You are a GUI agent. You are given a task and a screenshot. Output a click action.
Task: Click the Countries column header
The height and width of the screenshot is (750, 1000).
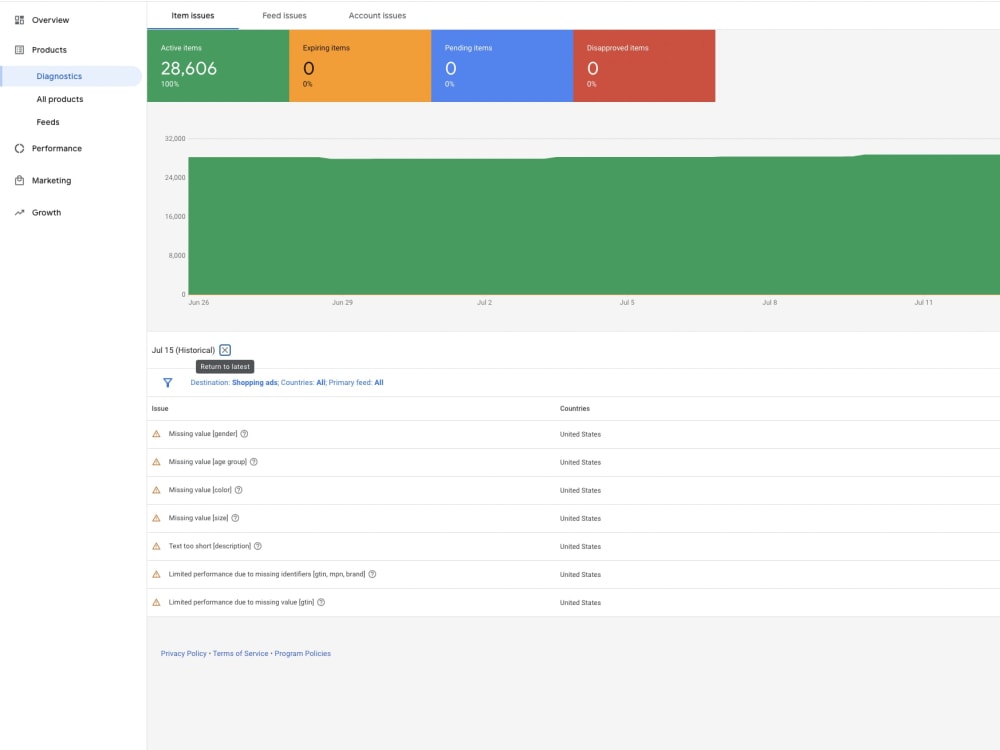(x=575, y=409)
